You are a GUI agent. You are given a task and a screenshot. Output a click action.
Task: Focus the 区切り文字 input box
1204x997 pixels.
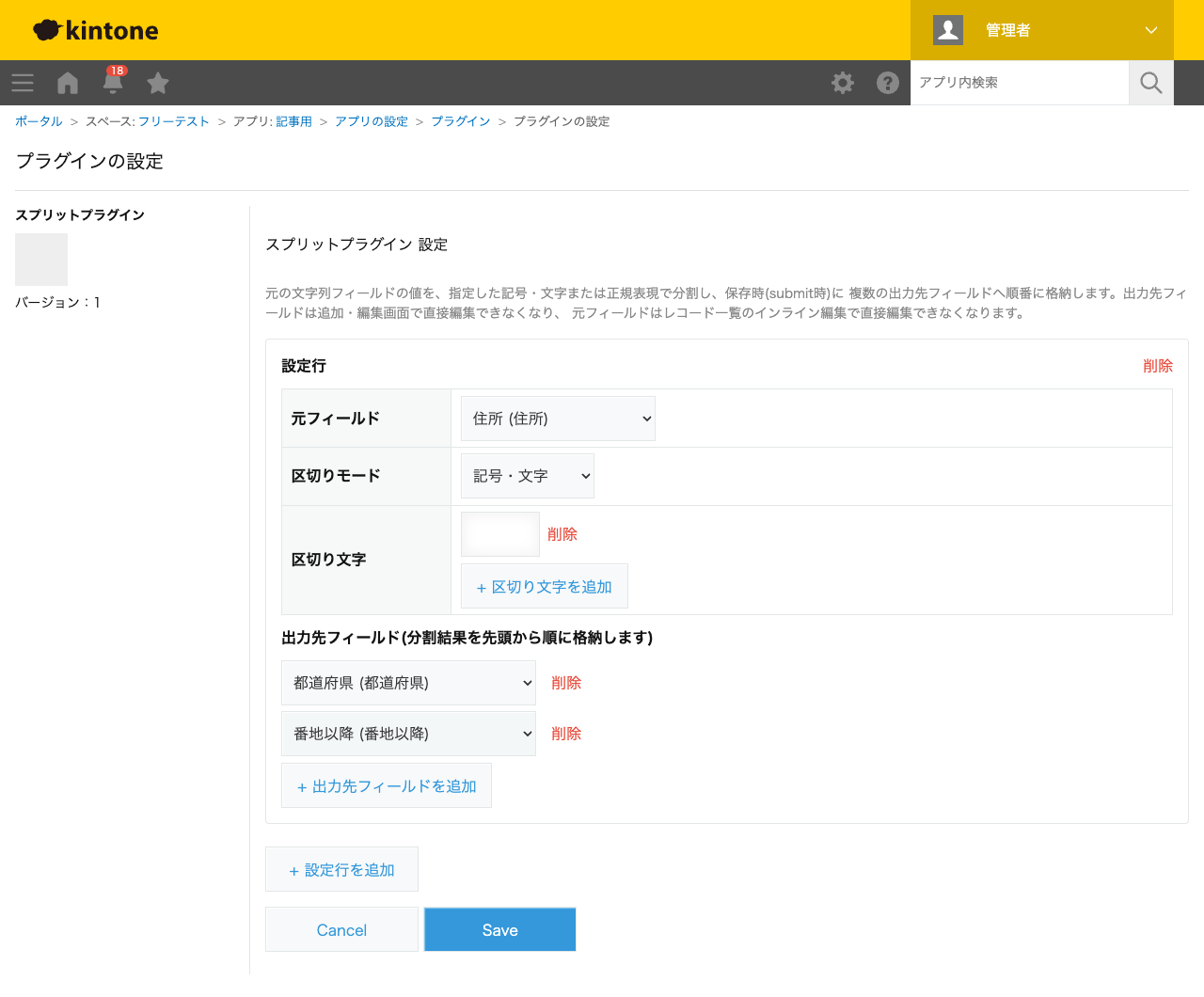coord(500,534)
